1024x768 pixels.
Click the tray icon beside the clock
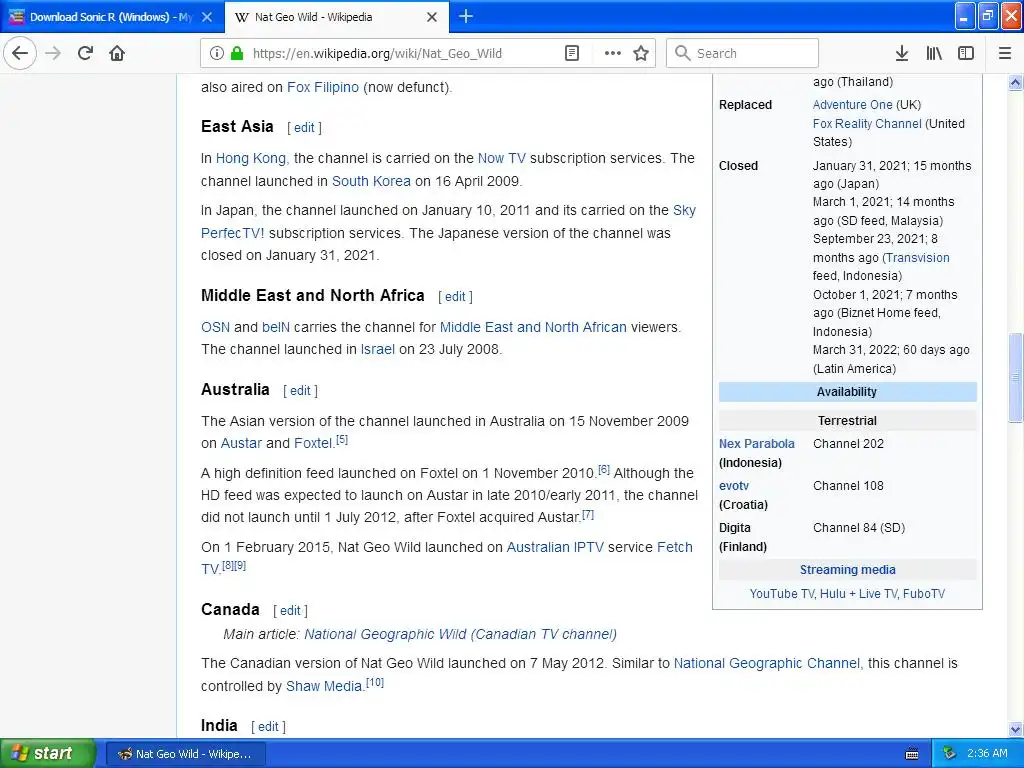coord(950,753)
